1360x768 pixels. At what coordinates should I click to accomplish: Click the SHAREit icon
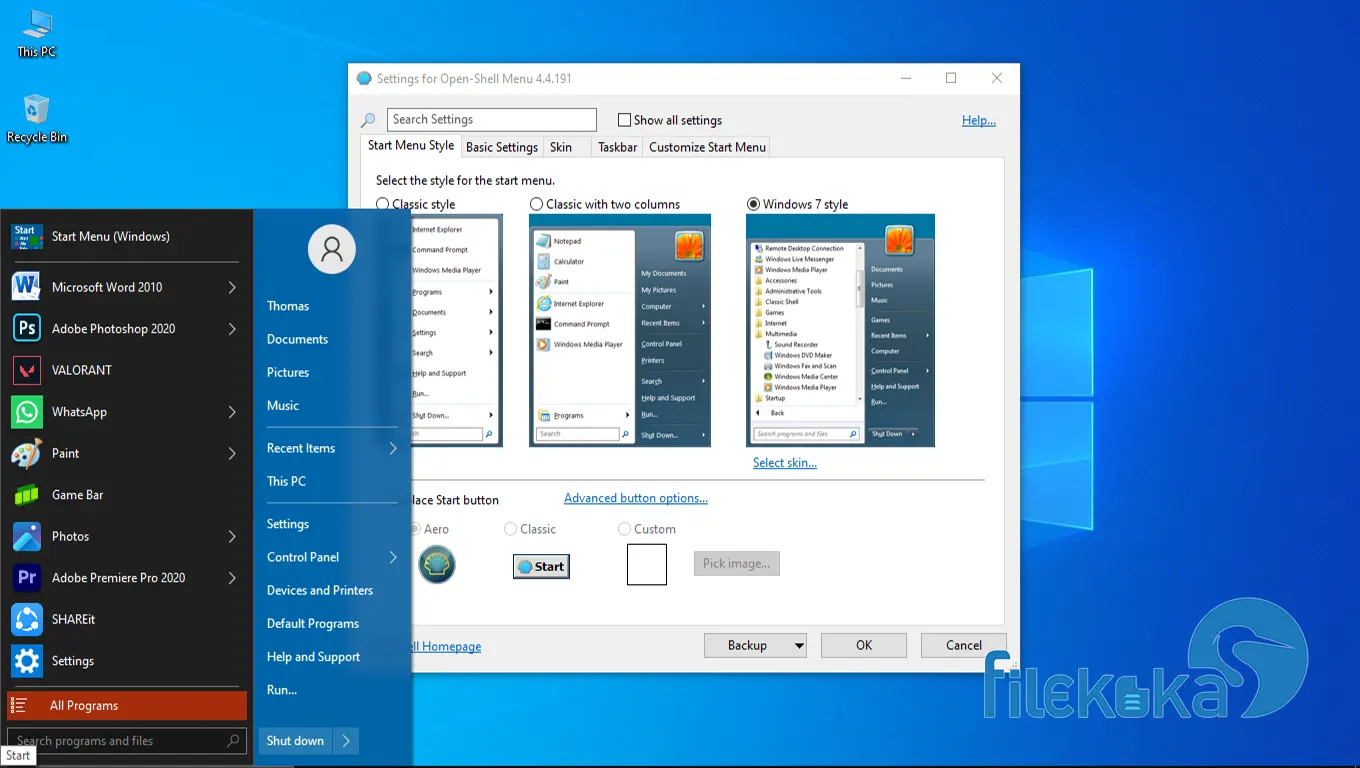26,619
